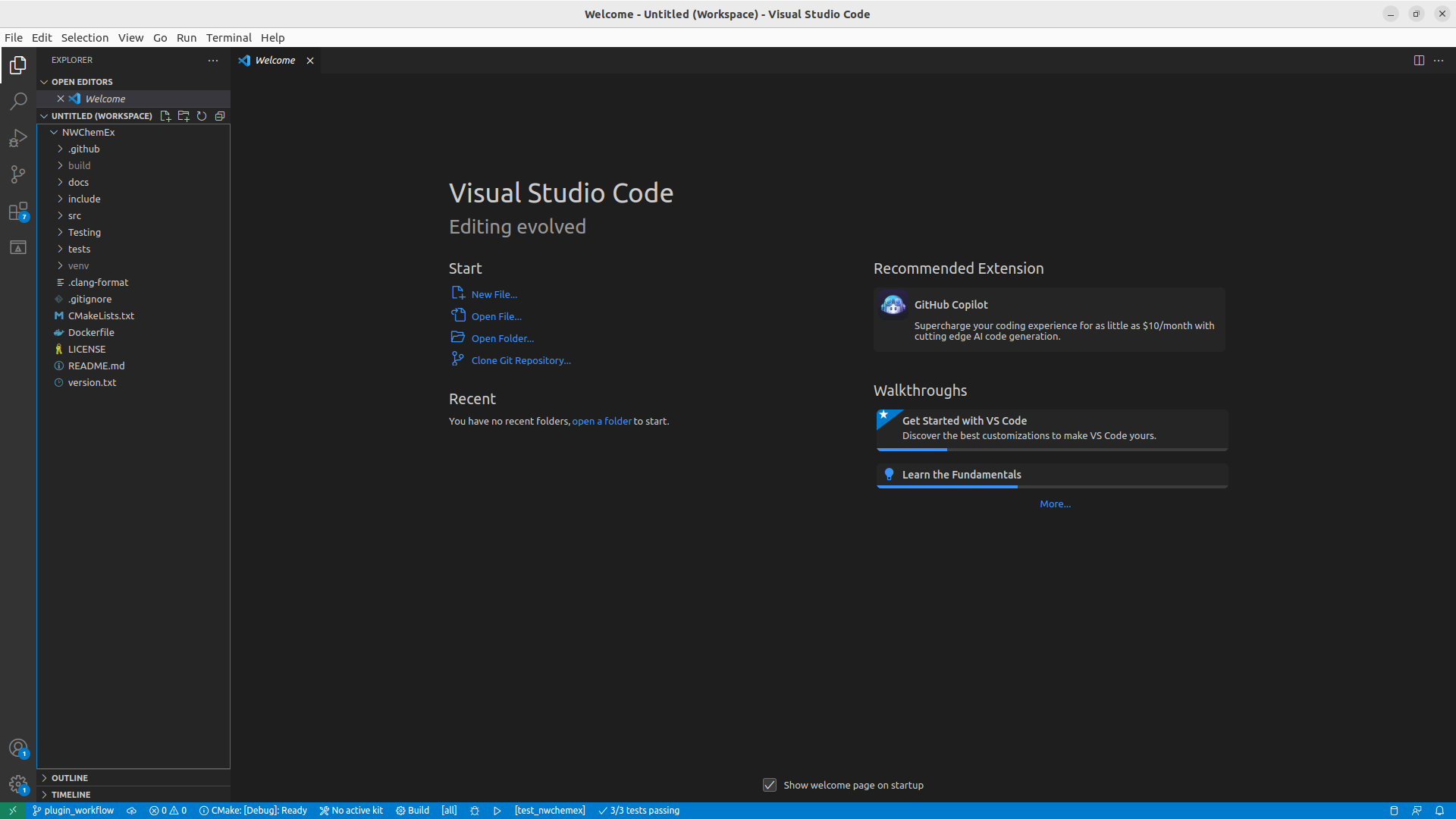
Task: Click the leftmost status bar icon, right group
Action: (1394, 811)
